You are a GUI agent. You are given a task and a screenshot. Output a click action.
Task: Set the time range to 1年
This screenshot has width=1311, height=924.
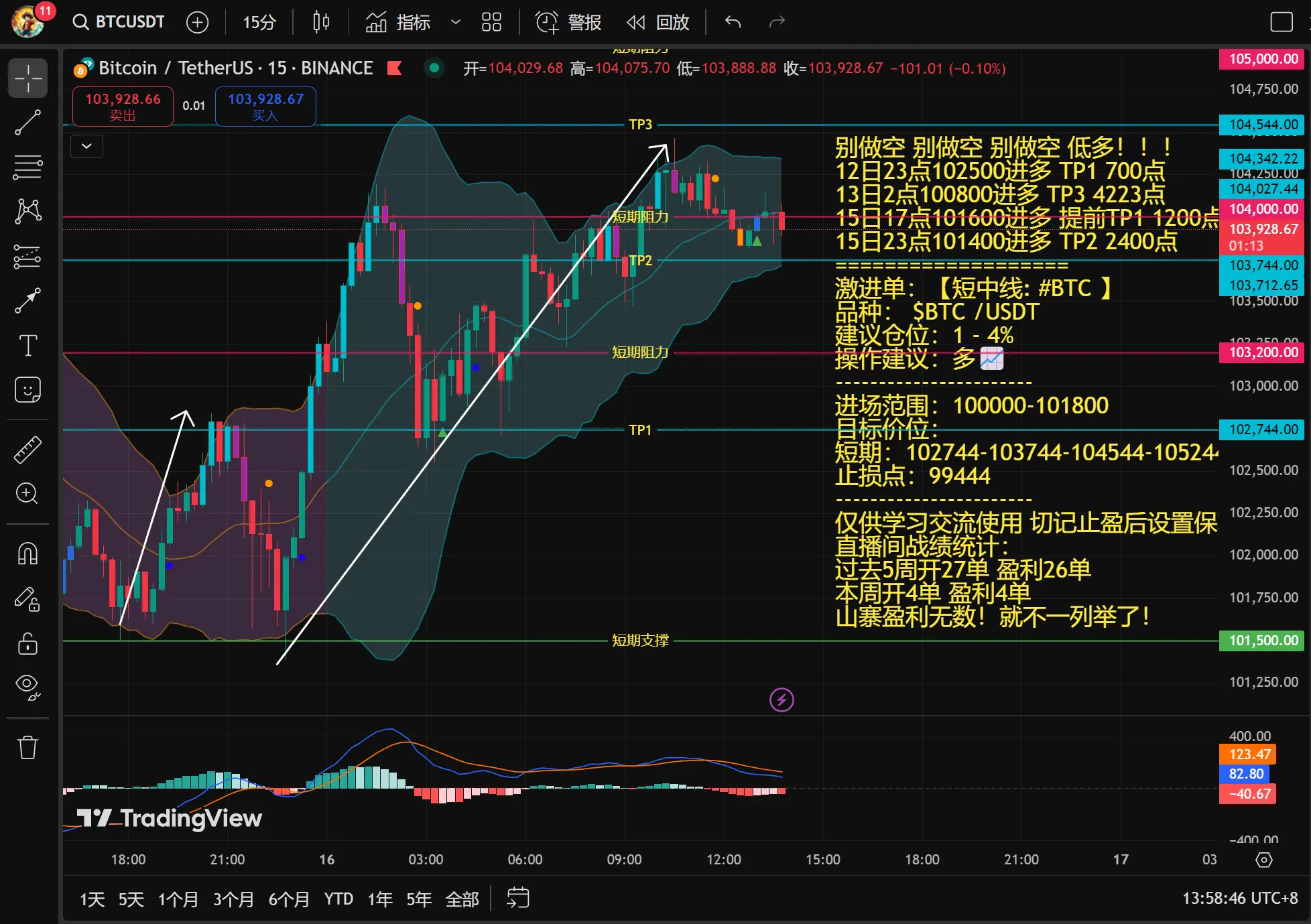coord(380,899)
